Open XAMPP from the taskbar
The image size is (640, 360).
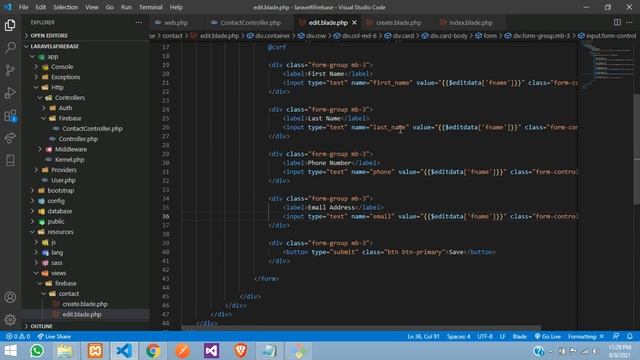coord(95,351)
